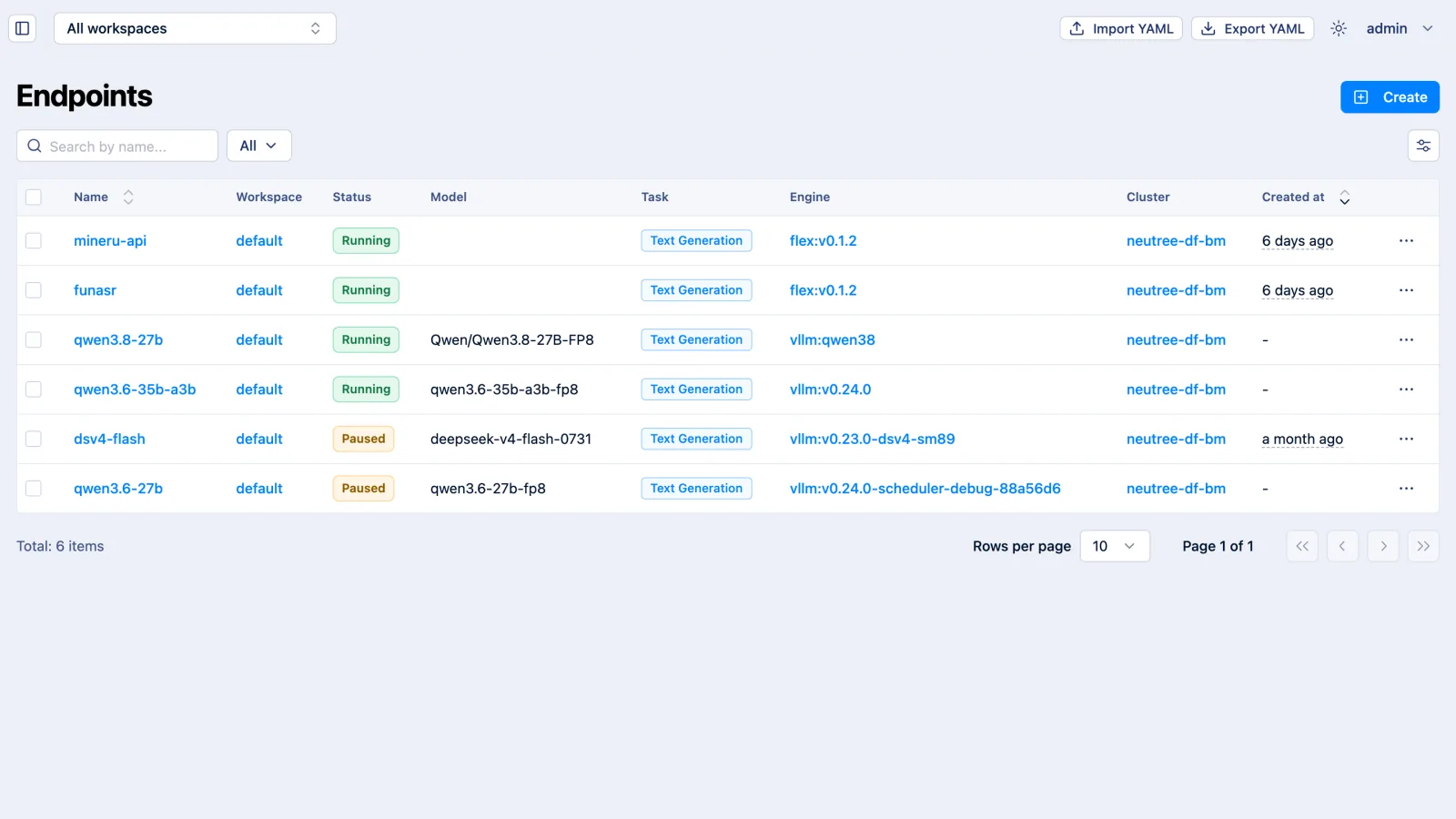The image size is (1456, 819).
Task: Click the Import YAML button
Action: (1121, 28)
